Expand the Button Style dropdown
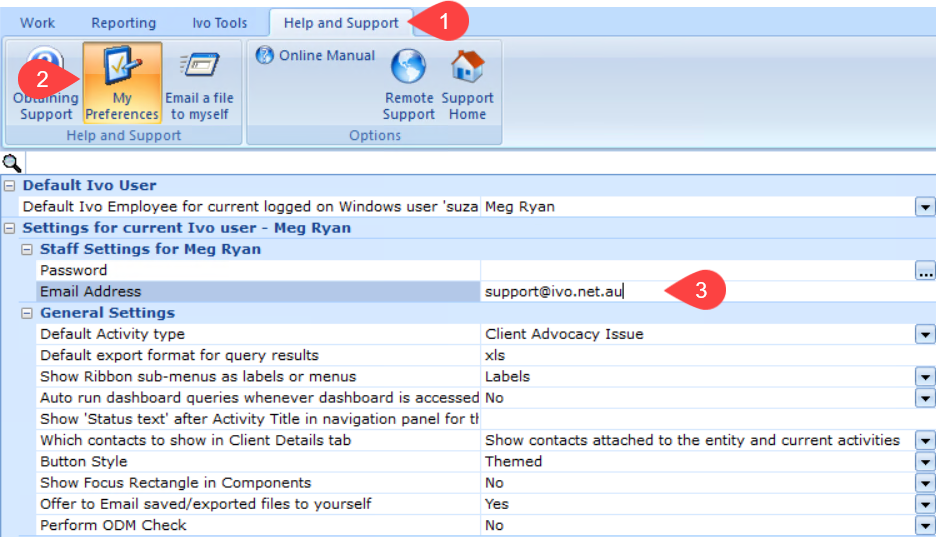 [x=924, y=462]
